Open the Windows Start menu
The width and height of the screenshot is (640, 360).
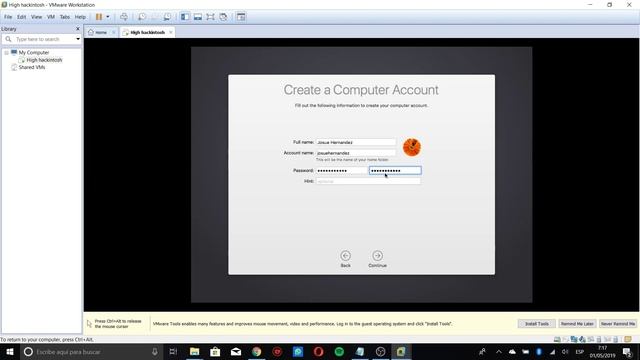coord(10,352)
